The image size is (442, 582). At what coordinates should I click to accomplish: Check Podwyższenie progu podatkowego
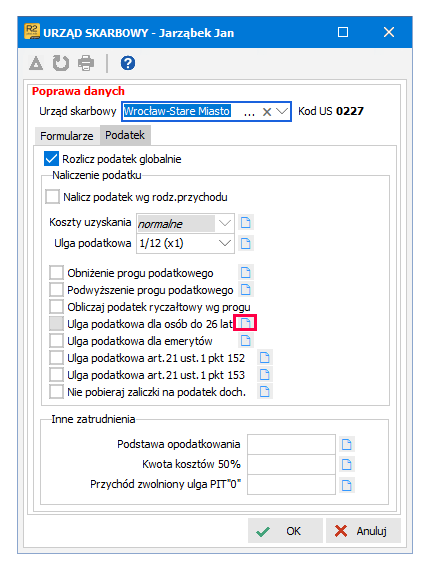(x=56, y=290)
